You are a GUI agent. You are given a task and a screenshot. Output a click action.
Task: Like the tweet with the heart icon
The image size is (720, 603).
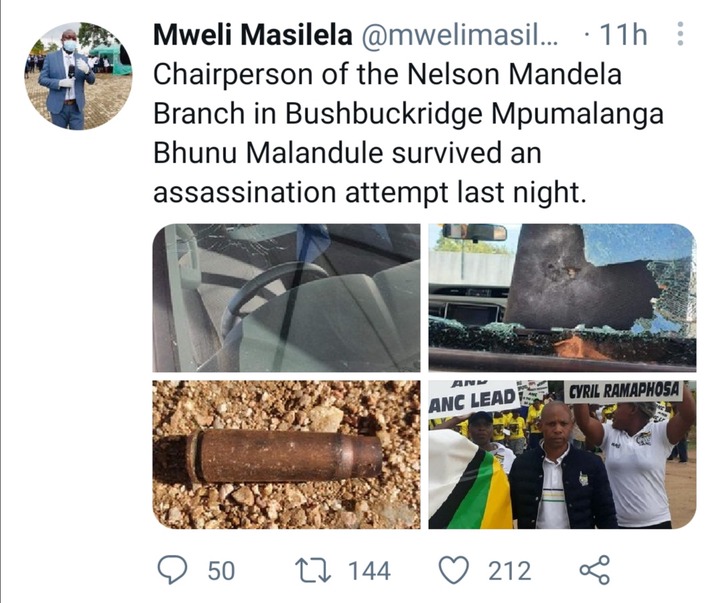(x=454, y=569)
